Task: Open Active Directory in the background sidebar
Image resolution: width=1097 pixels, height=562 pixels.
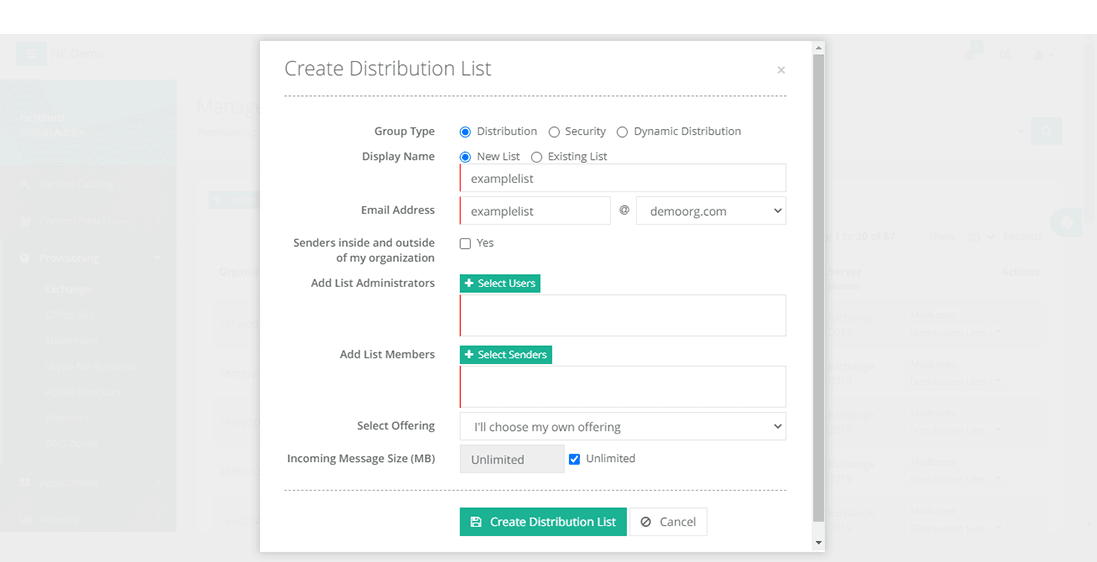Action: click(83, 392)
